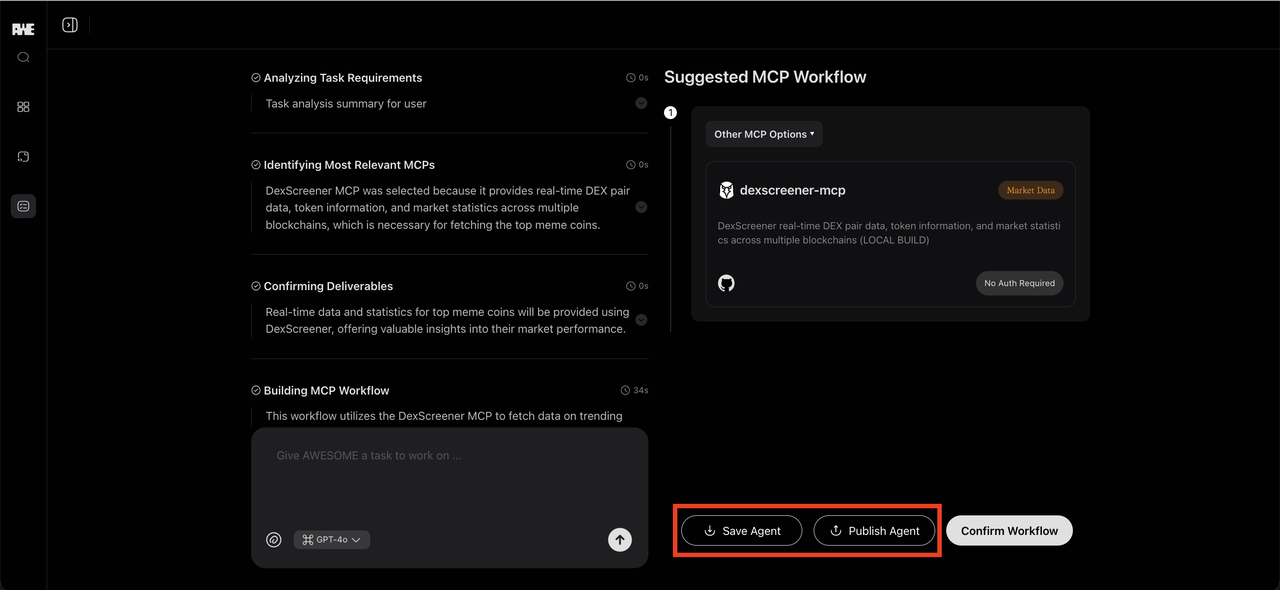Image resolution: width=1280 pixels, height=590 pixels.
Task: Click the Building MCP Workflow heading
Action: (326, 390)
